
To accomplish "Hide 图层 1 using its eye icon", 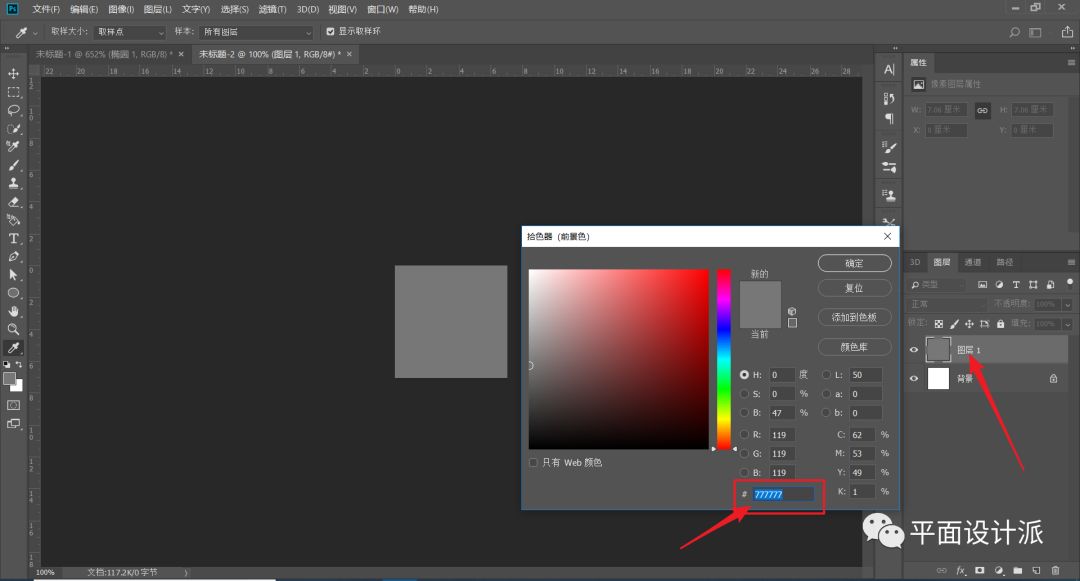I will click(912, 349).
